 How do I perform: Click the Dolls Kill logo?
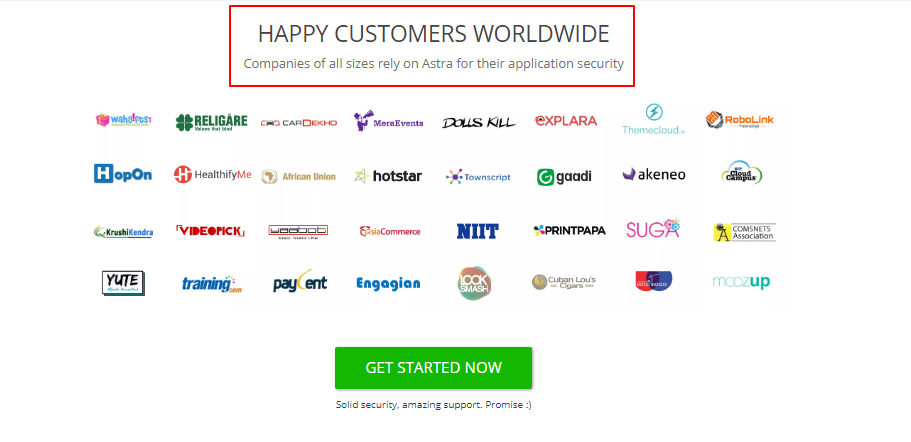pyautogui.click(x=478, y=122)
